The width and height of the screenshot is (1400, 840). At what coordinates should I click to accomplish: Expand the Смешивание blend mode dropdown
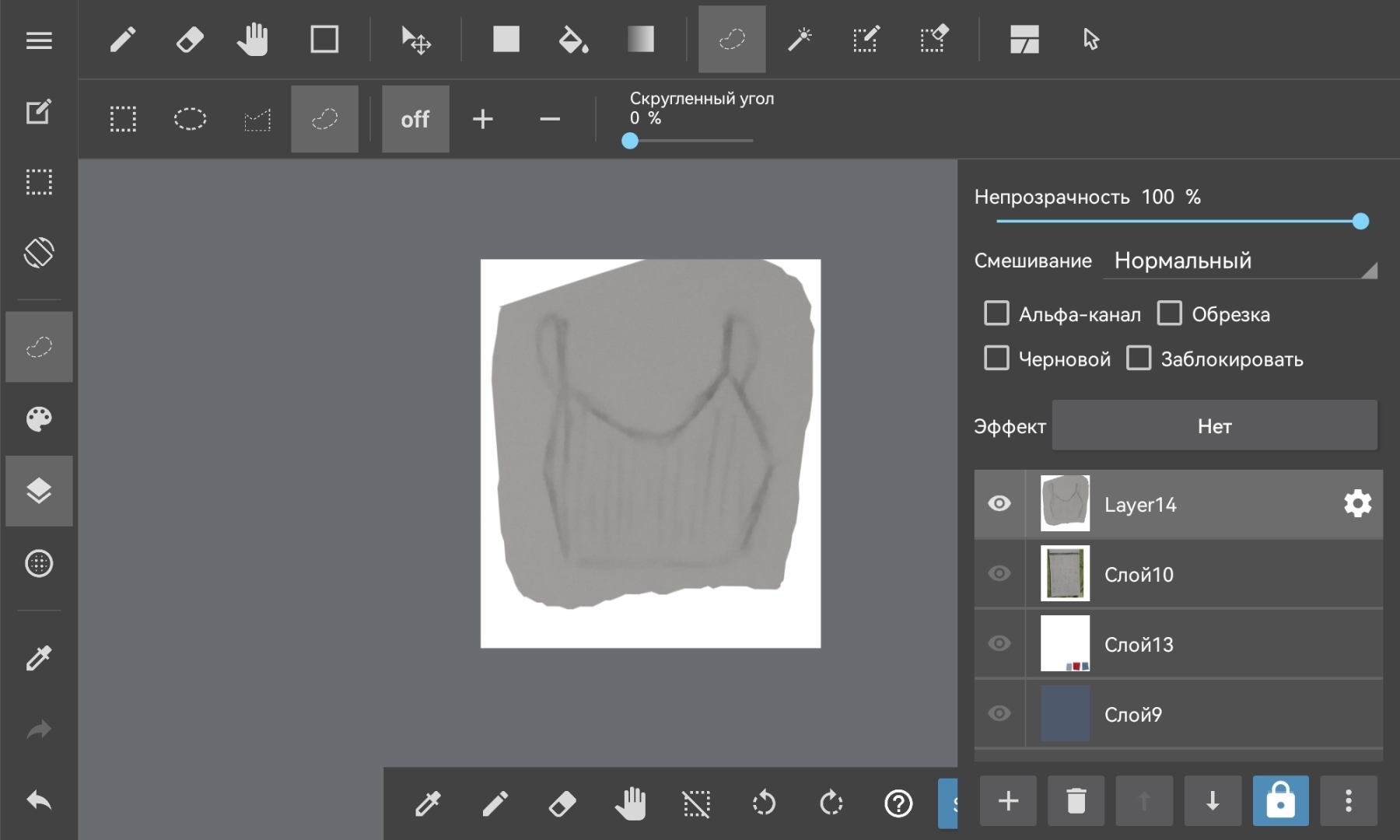pyautogui.click(x=1240, y=261)
